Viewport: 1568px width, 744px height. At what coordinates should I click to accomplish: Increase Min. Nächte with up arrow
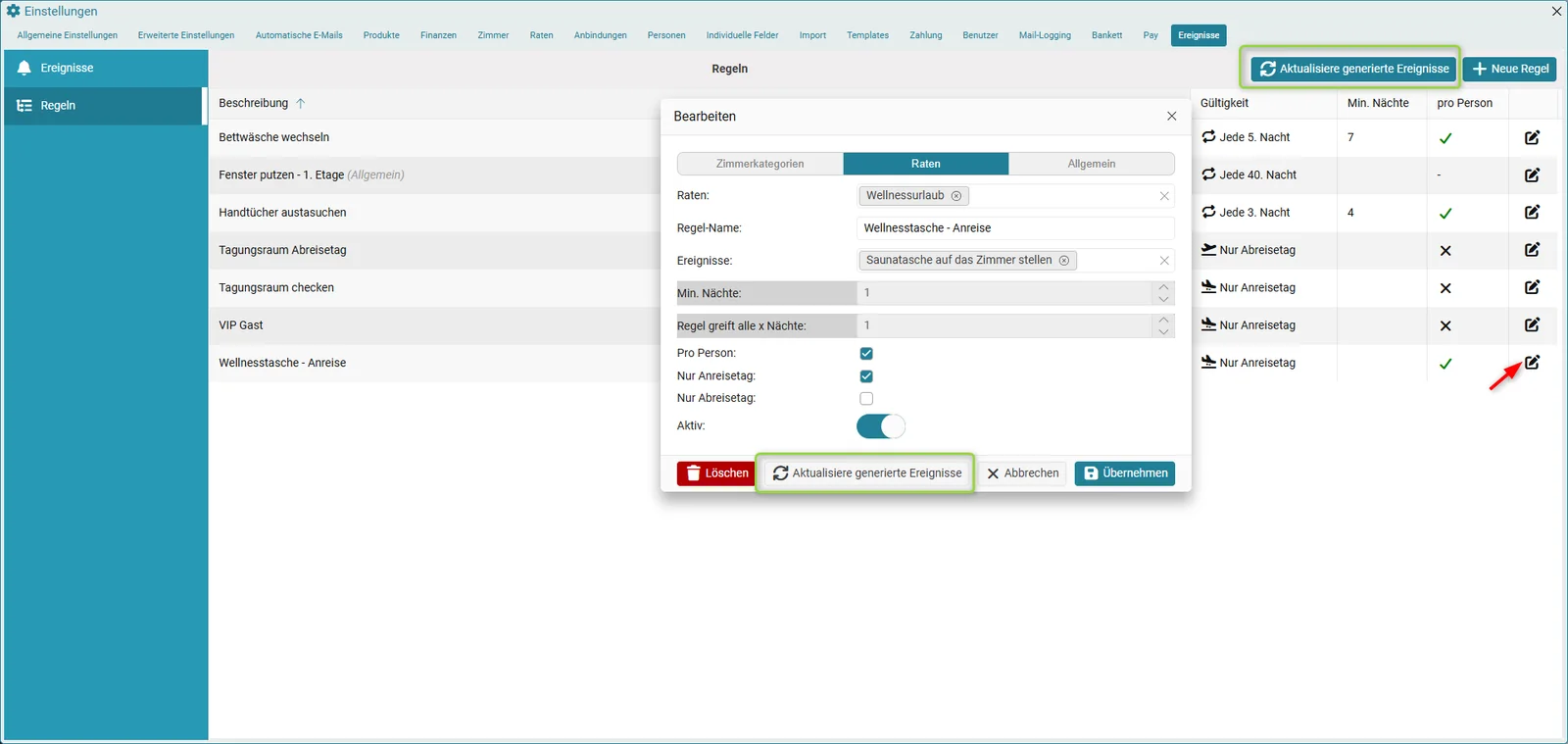pyautogui.click(x=1163, y=287)
